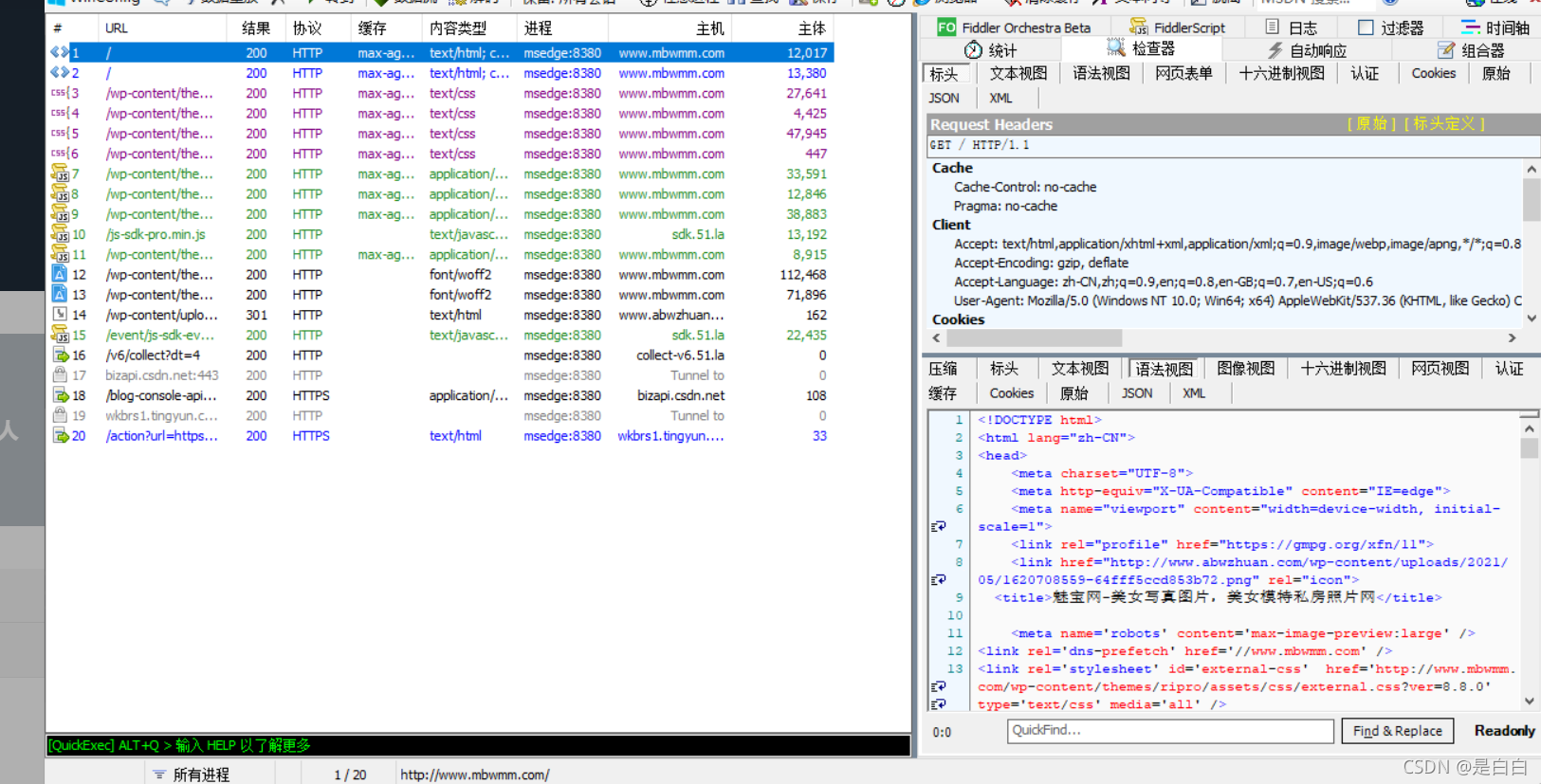Click the document icon of session 20

(60, 435)
